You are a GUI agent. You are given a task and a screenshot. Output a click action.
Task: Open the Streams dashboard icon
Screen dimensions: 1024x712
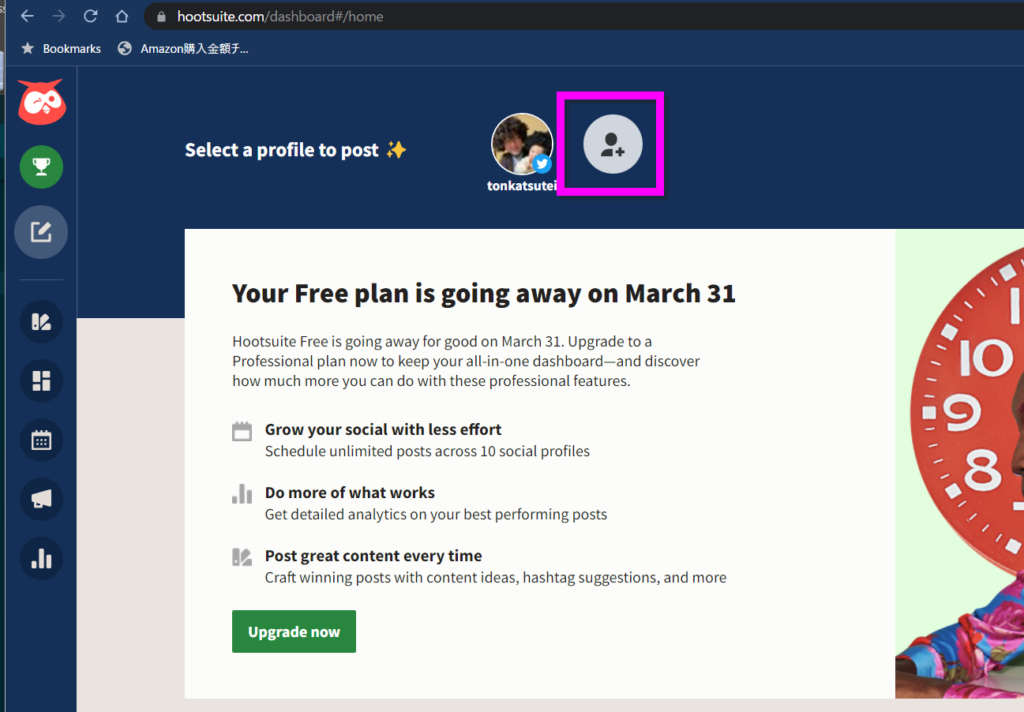(41, 381)
